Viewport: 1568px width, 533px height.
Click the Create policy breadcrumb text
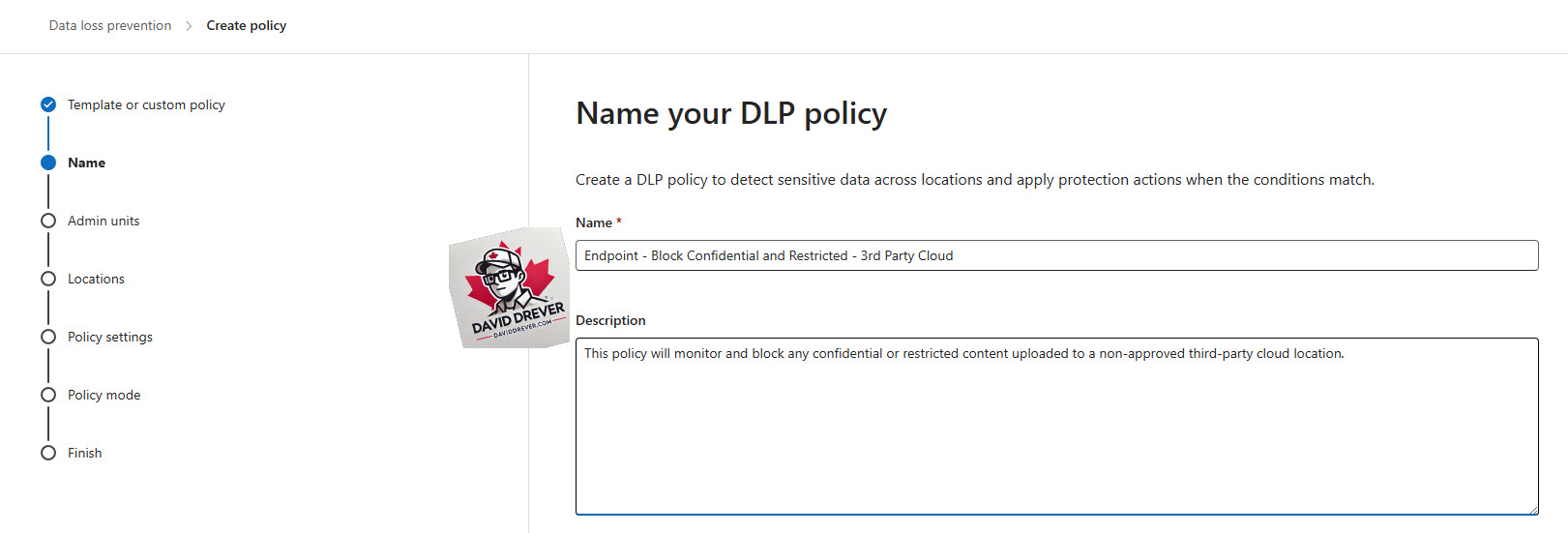(x=247, y=26)
